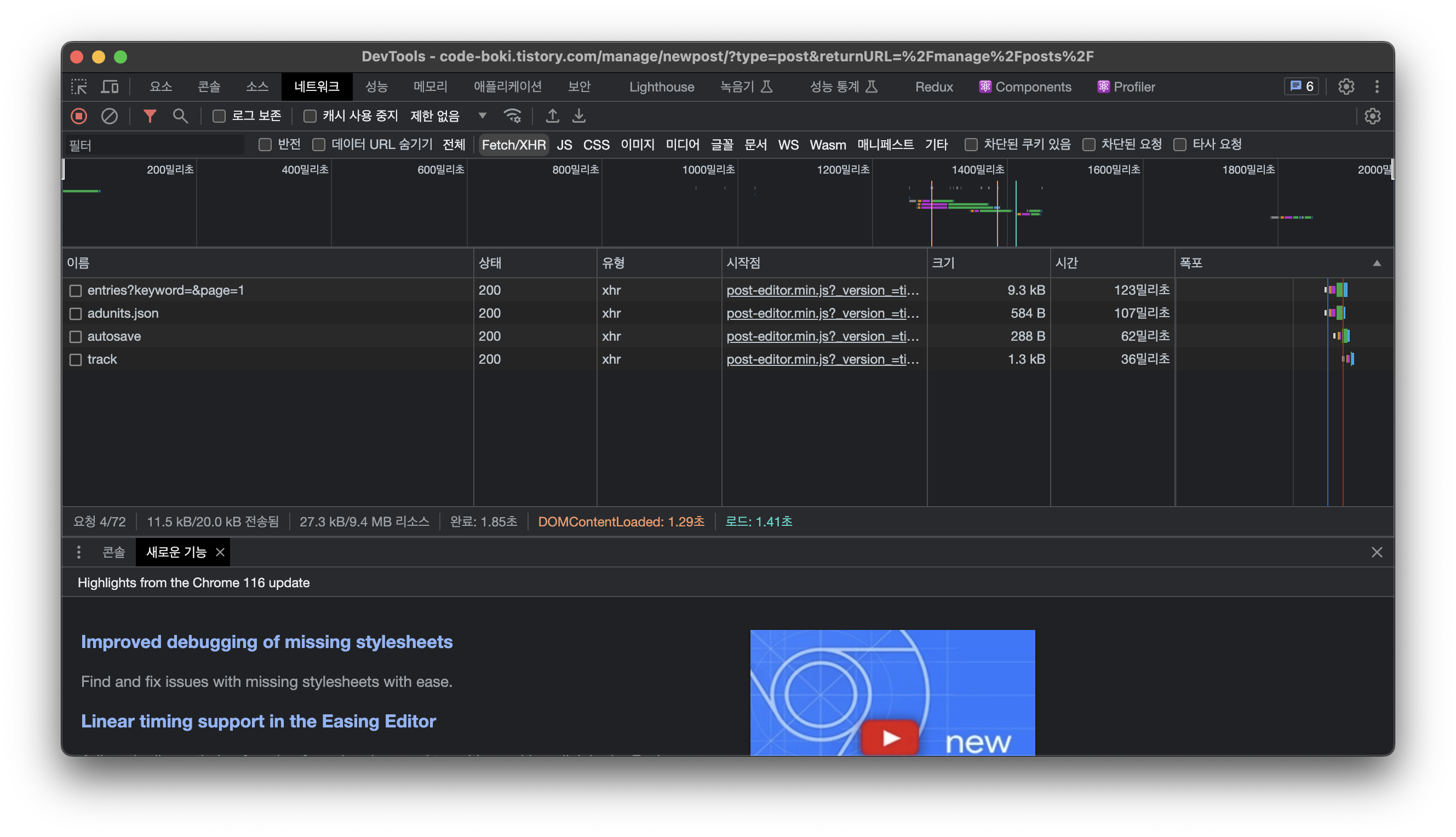Toggle the red filter funnel icon

[x=150, y=116]
